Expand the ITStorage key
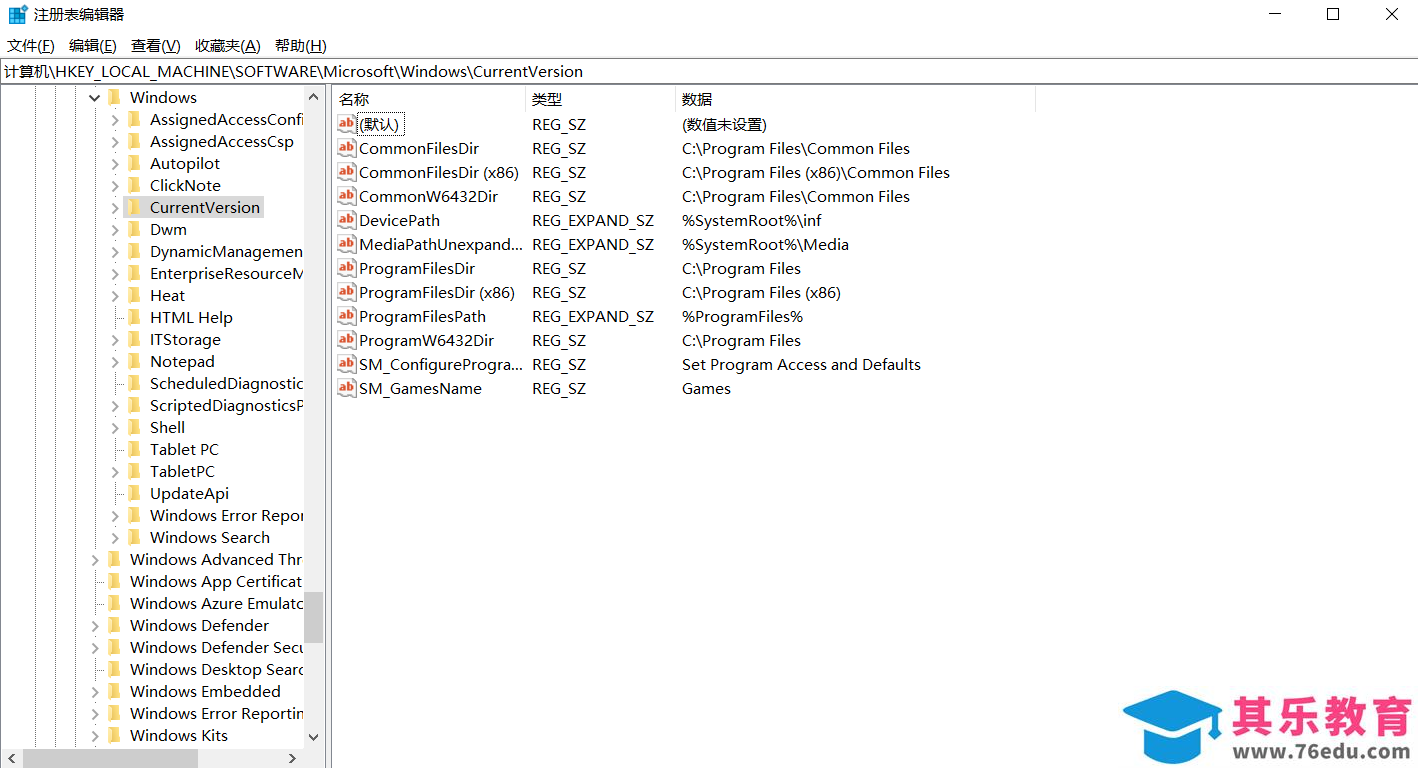This screenshot has width=1418, height=768. 115,340
